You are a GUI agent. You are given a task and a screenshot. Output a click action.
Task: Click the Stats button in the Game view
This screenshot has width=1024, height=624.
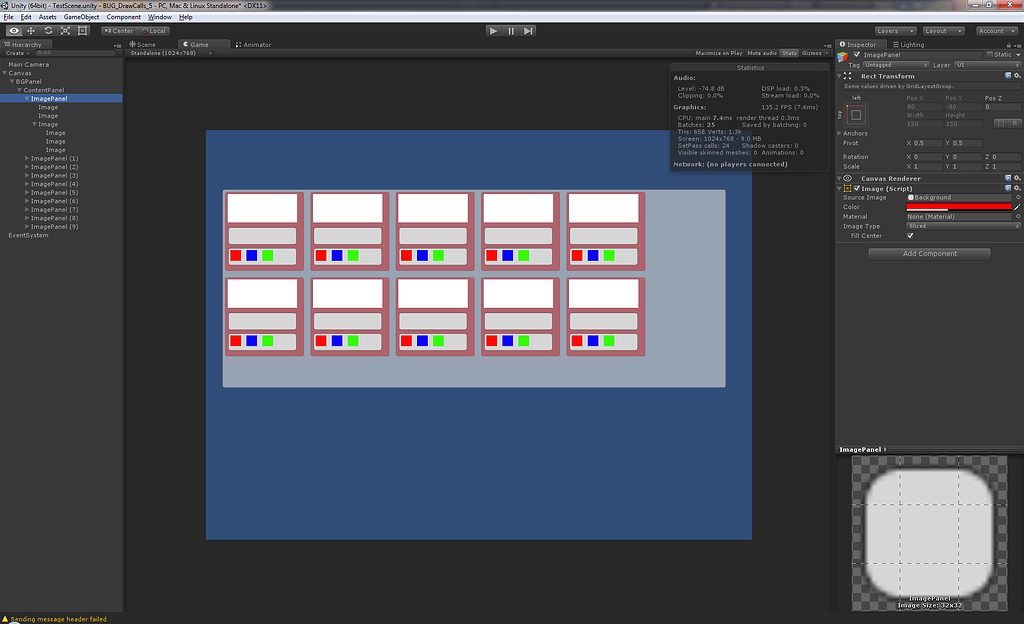pos(790,53)
